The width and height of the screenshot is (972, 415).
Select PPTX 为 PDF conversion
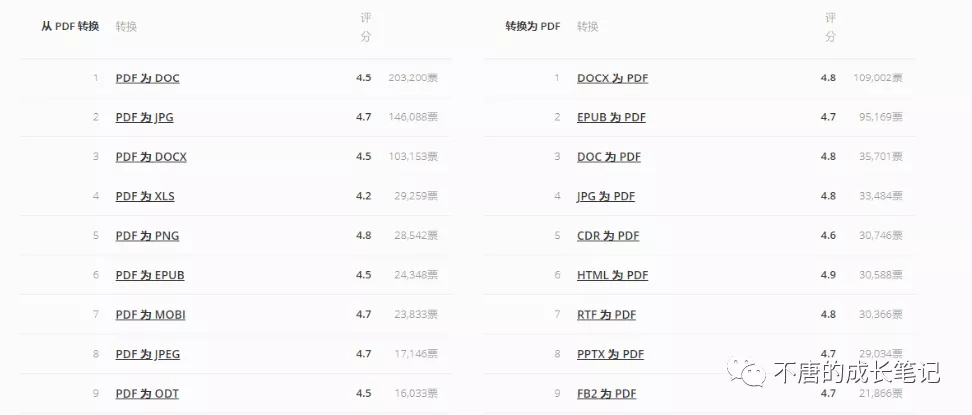pos(610,354)
